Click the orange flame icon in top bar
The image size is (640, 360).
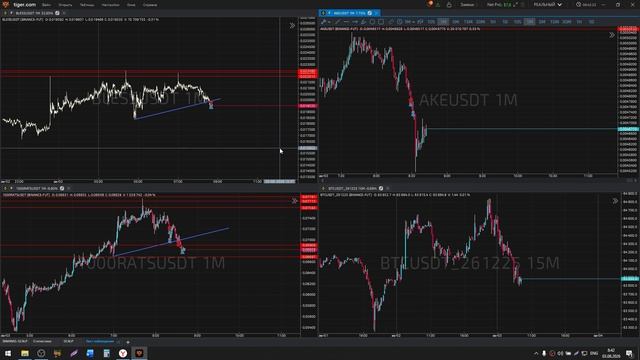point(430,4)
